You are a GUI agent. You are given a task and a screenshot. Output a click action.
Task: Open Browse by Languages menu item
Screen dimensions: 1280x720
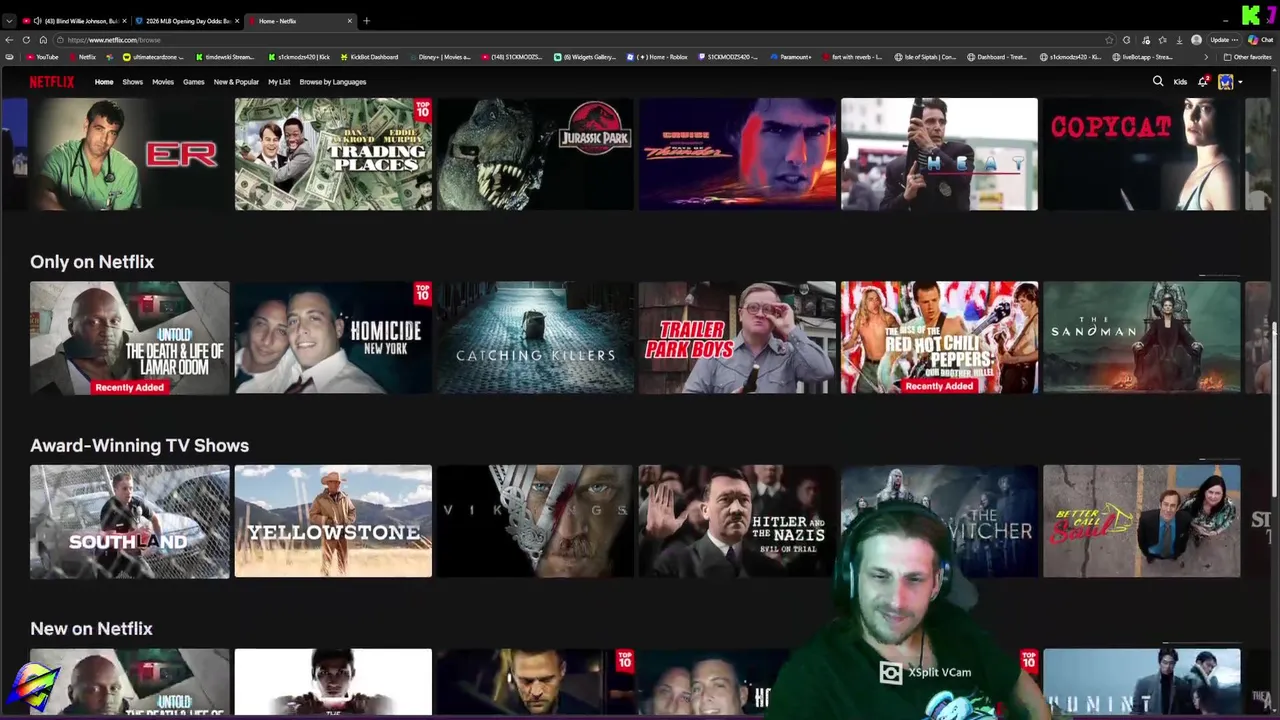pos(333,82)
